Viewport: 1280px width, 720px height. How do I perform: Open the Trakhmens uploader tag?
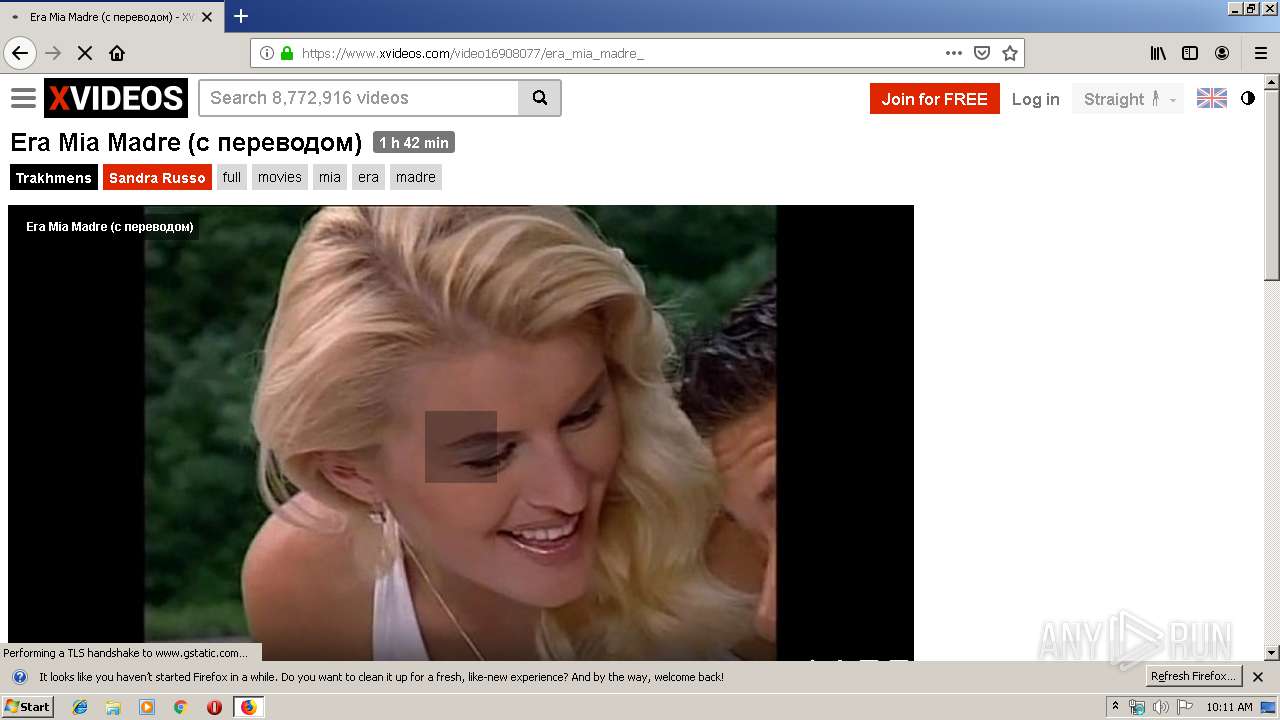coord(54,177)
